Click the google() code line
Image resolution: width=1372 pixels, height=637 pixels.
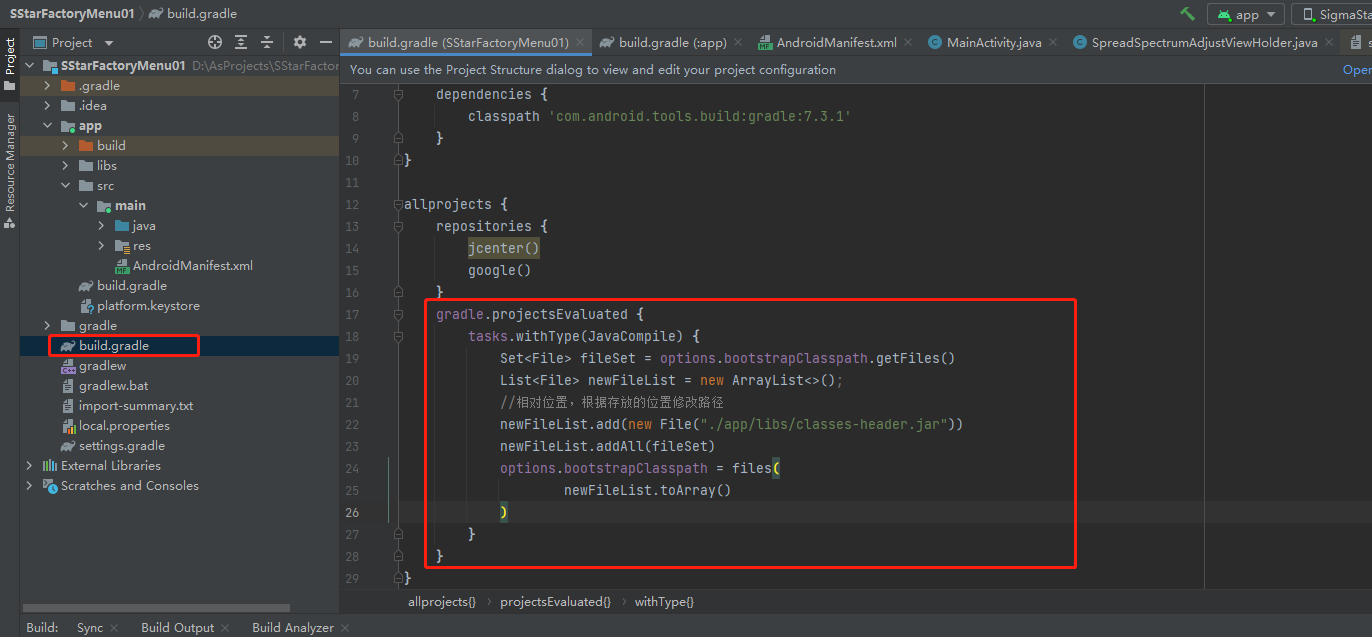point(500,270)
